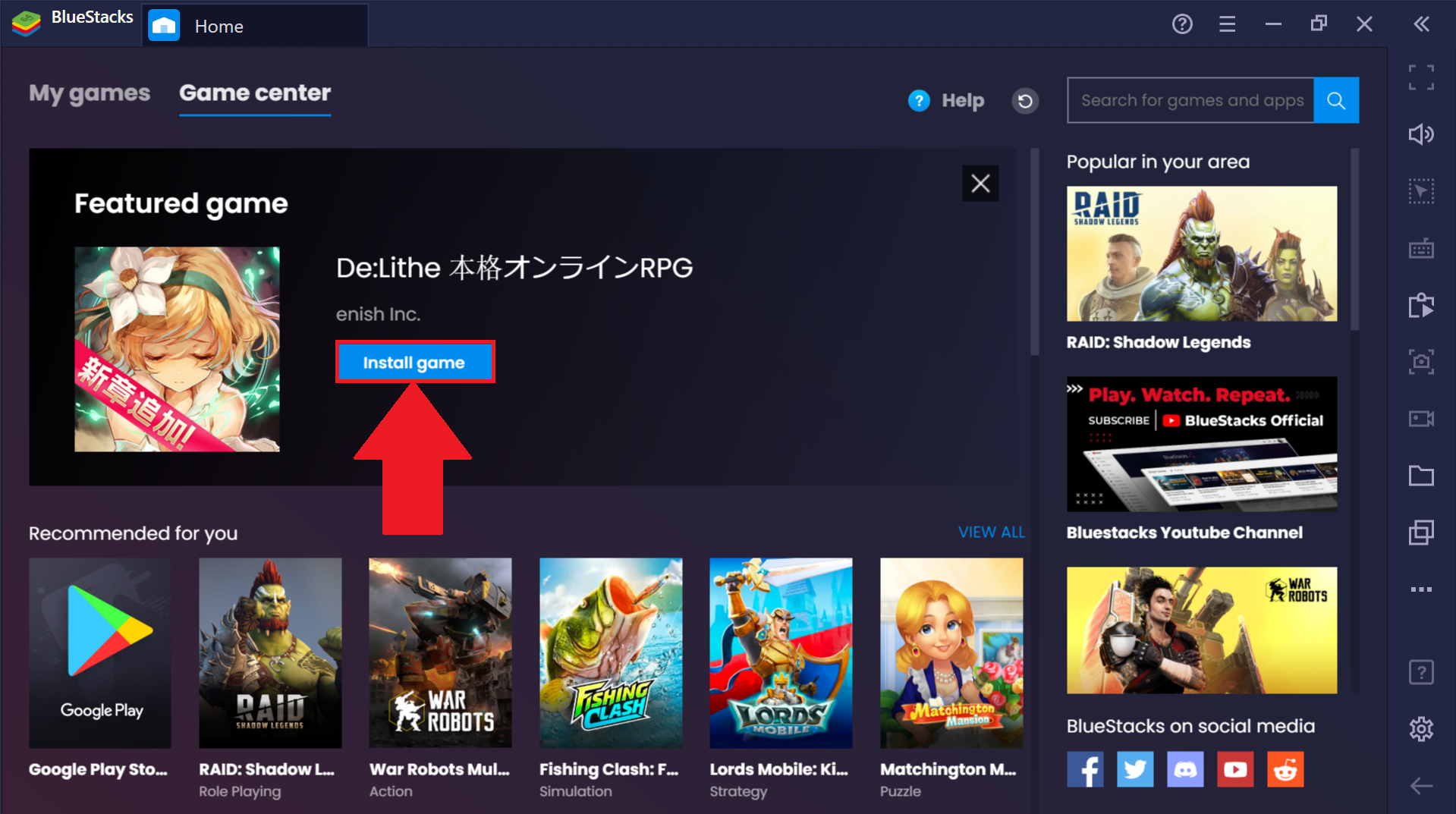Open Fishing Clash game tile
Image resolution: width=1456 pixels, height=814 pixels.
click(x=611, y=653)
